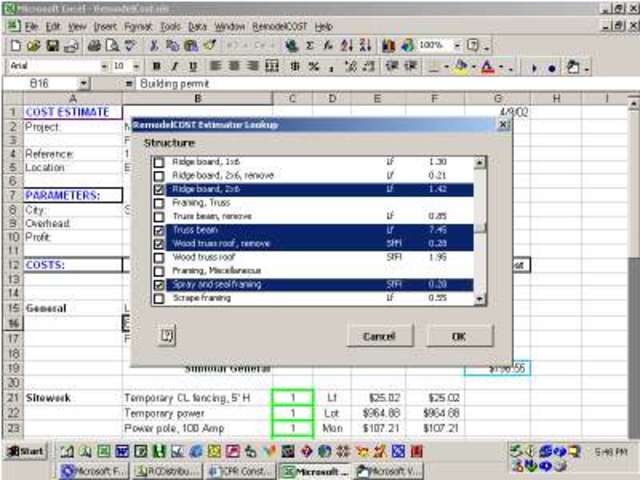Toggle Bold formatting

pyautogui.click(x=156, y=66)
